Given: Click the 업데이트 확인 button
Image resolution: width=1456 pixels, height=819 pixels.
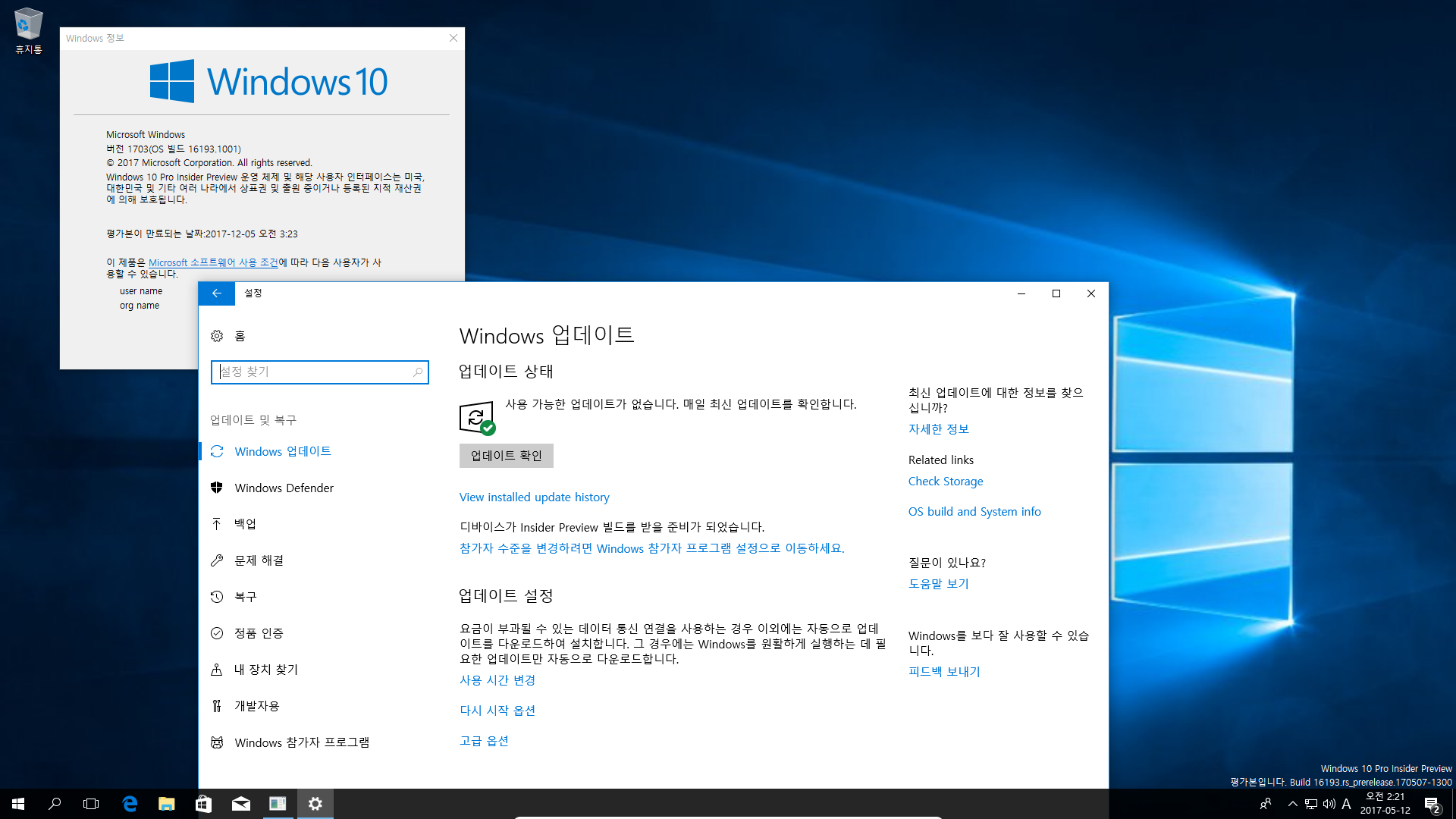Looking at the screenshot, I should 507,456.
